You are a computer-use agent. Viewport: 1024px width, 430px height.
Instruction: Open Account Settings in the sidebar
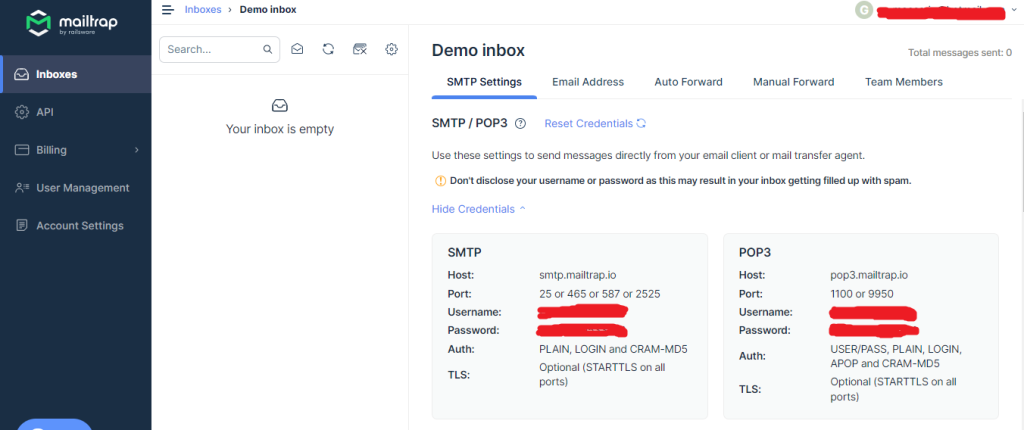[x=76, y=226]
